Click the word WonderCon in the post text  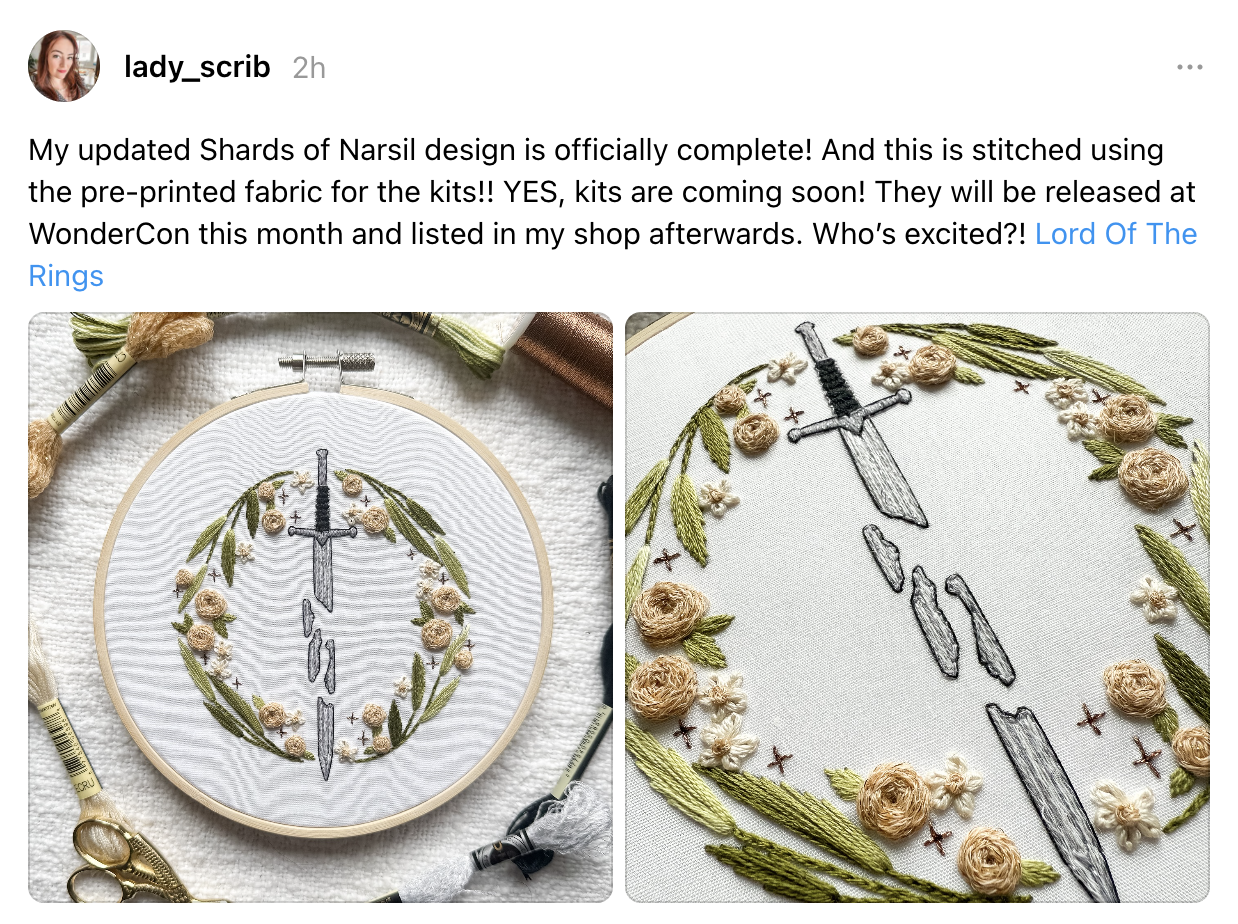pos(112,234)
